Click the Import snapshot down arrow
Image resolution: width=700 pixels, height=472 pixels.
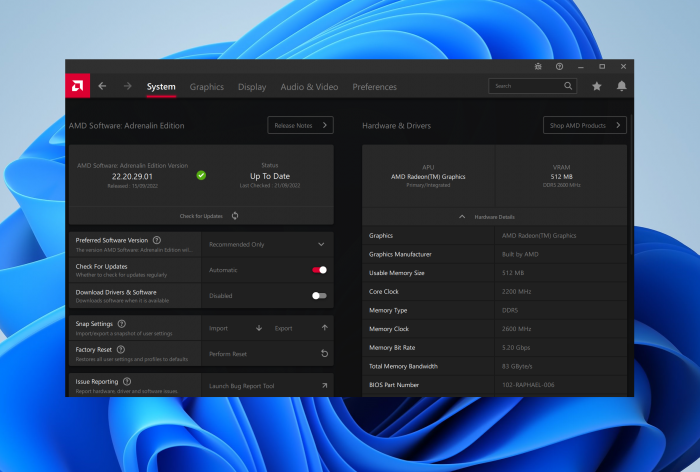[x=259, y=328]
